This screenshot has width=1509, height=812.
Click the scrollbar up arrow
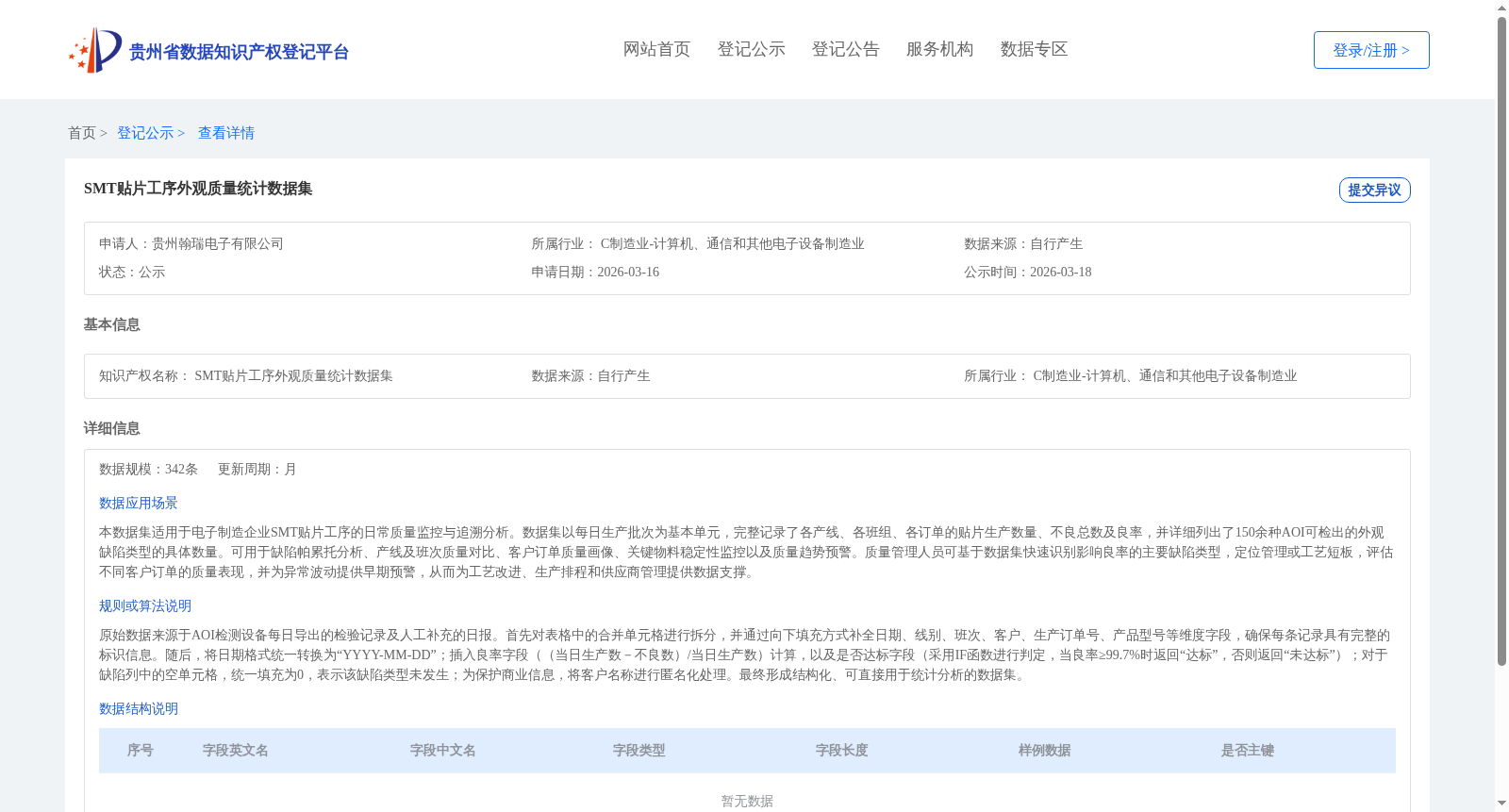1501,8
